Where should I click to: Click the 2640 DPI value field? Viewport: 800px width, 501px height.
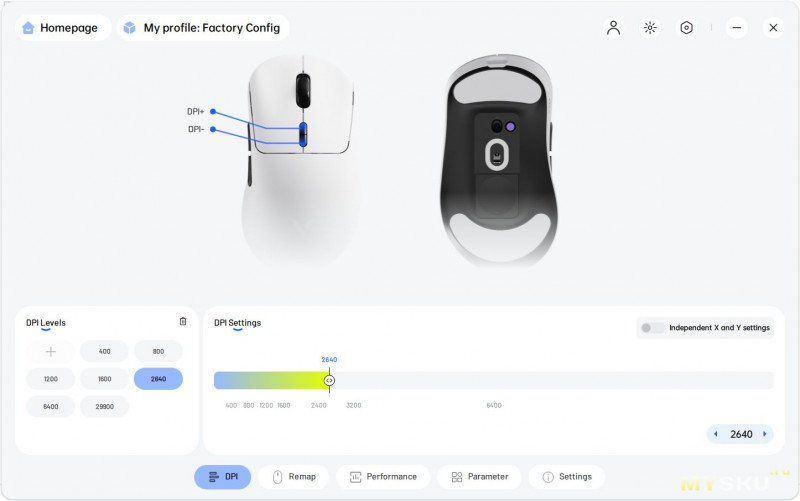coord(741,434)
